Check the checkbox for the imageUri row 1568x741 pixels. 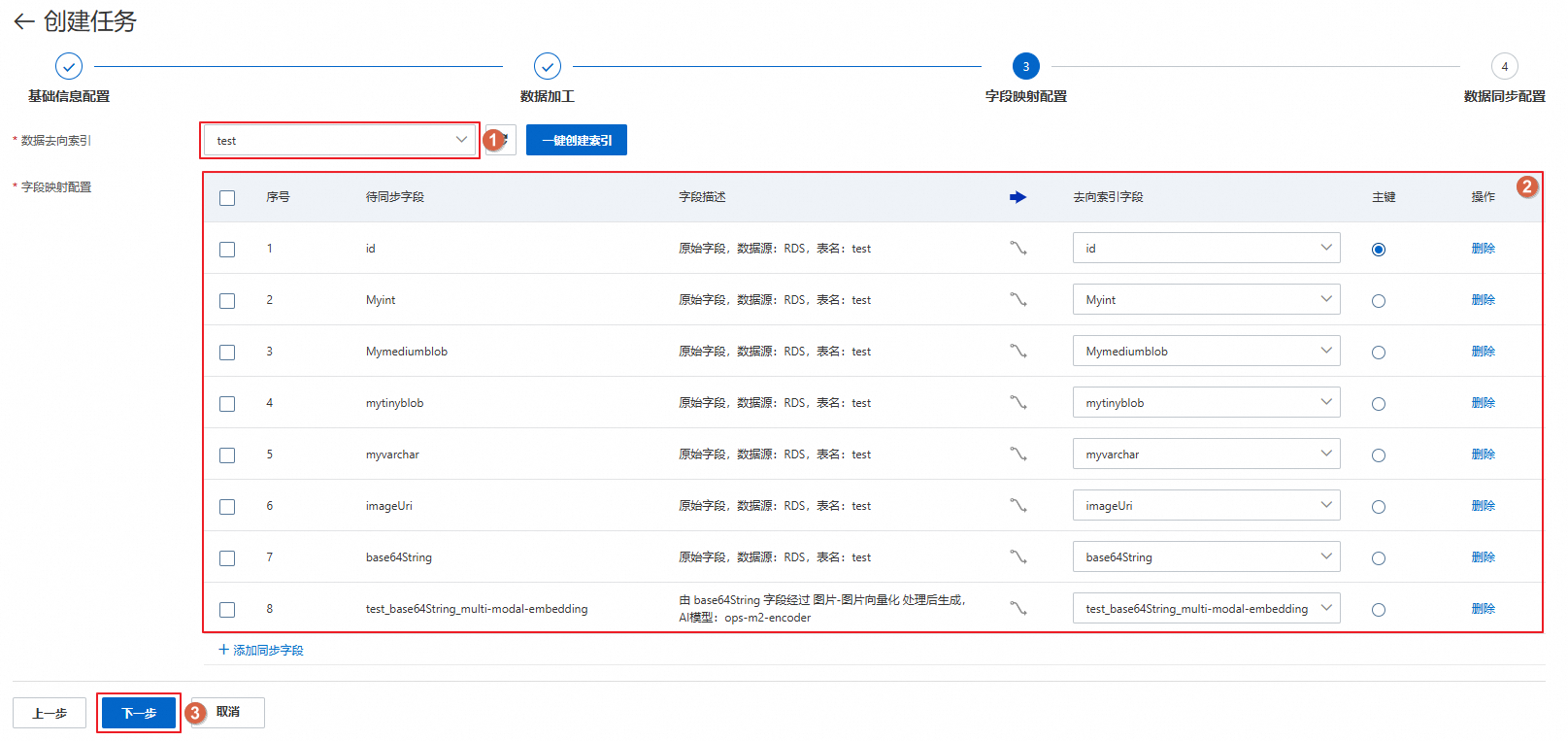pyautogui.click(x=227, y=507)
